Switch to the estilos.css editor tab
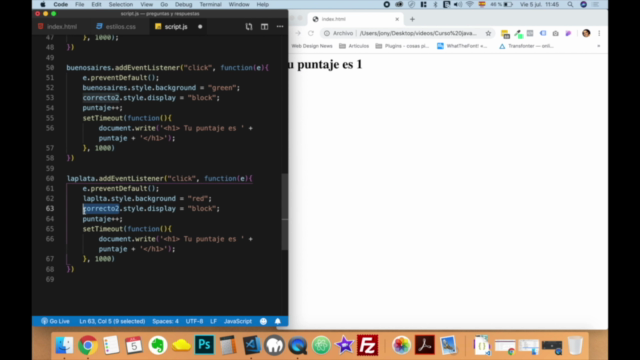The image size is (640, 360). tap(116, 27)
